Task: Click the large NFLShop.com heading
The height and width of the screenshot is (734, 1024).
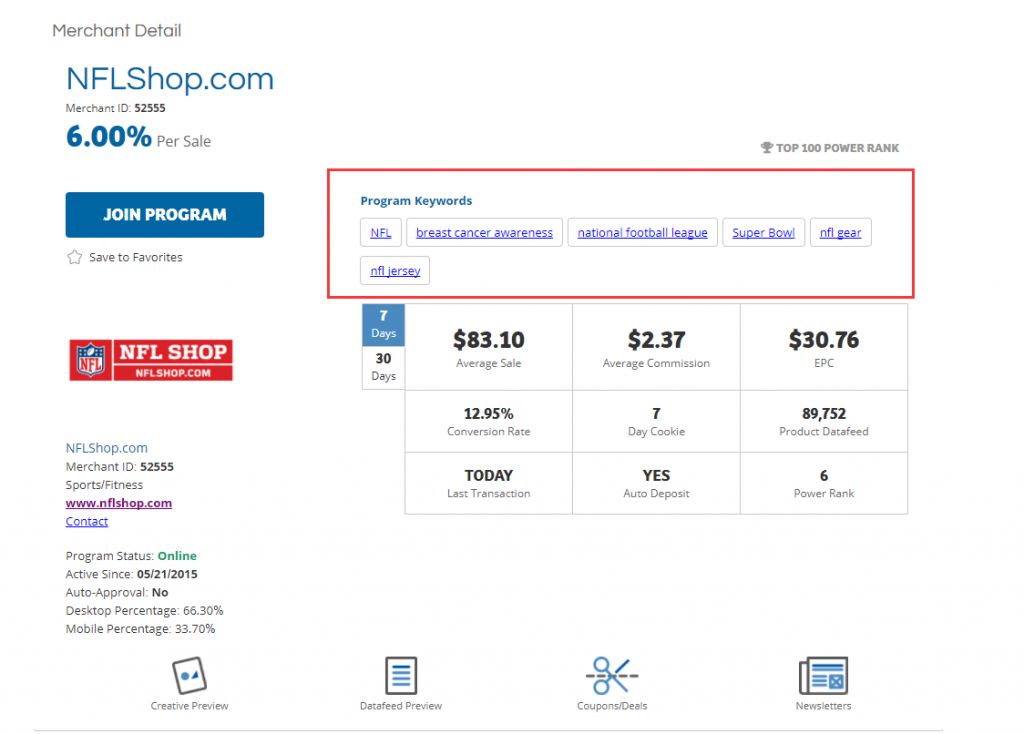Action: (170, 79)
